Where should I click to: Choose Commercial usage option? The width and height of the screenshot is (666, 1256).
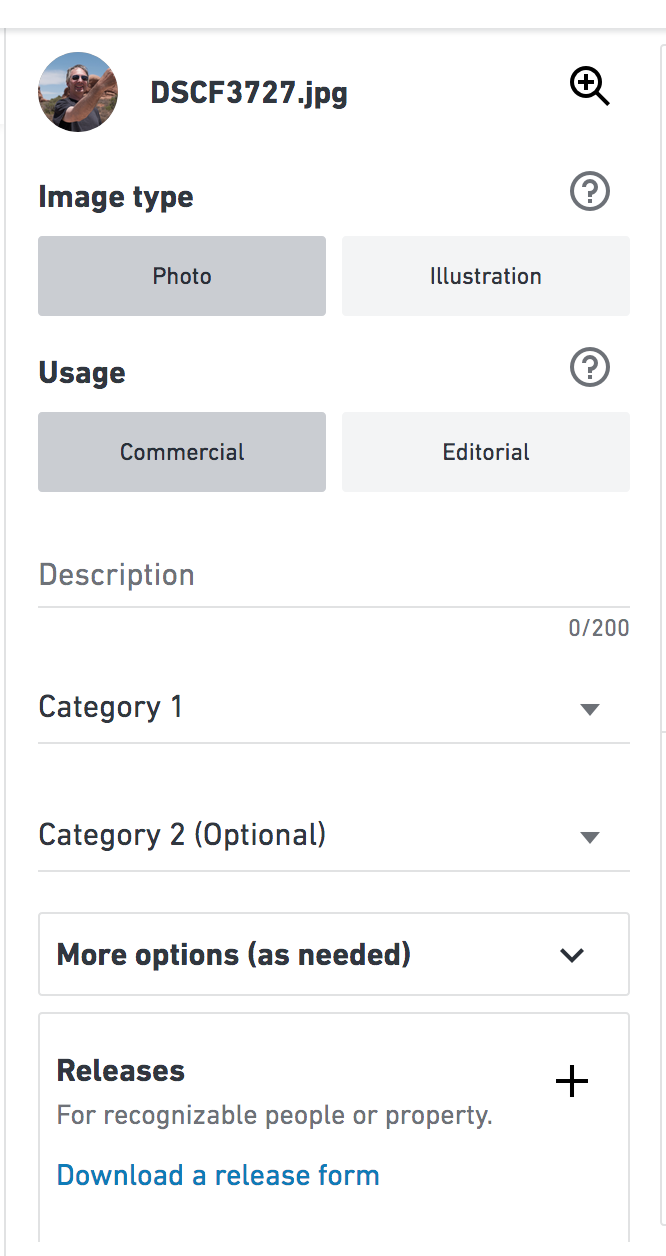coord(182,452)
